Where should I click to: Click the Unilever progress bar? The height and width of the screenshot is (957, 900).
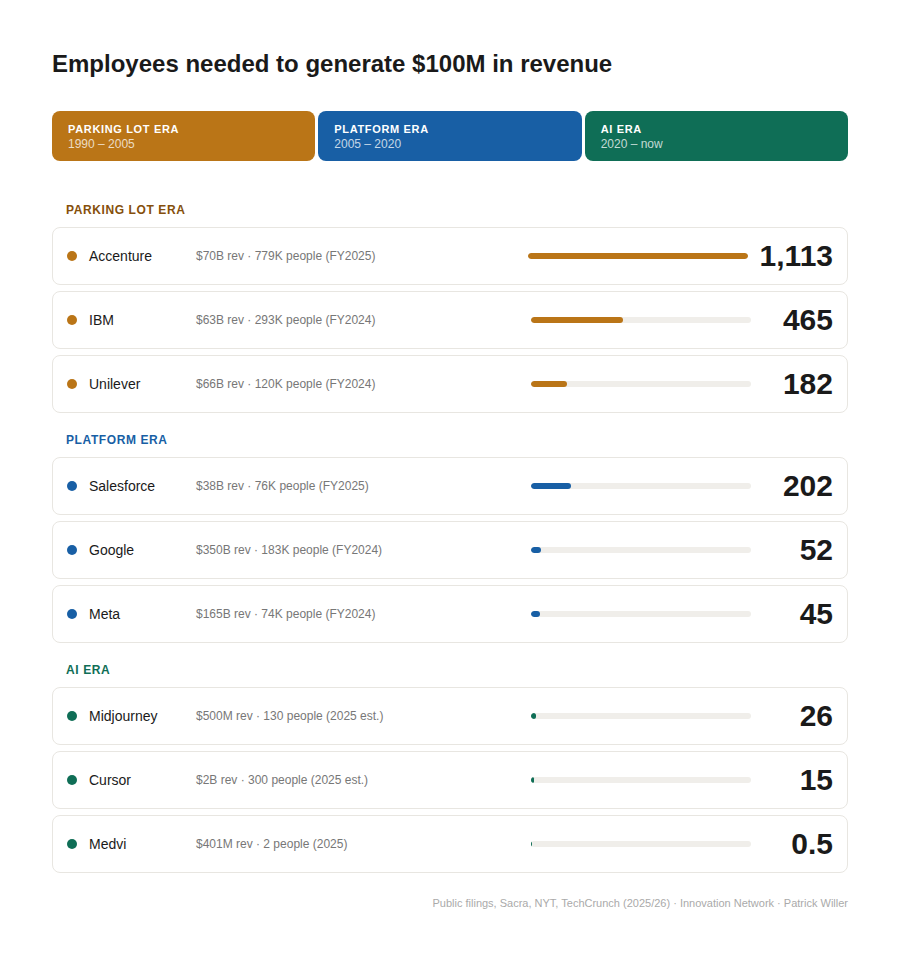[641, 384]
